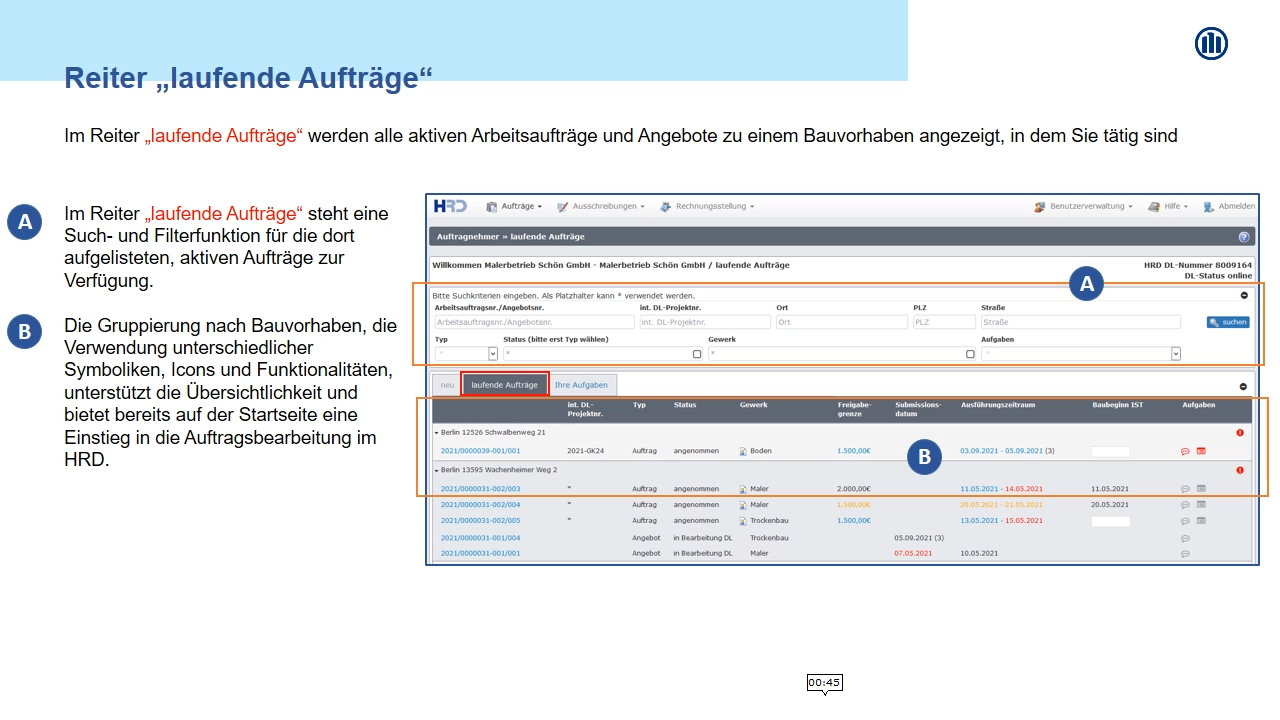
Task: Open the Typ dropdown
Action: (x=466, y=354)
